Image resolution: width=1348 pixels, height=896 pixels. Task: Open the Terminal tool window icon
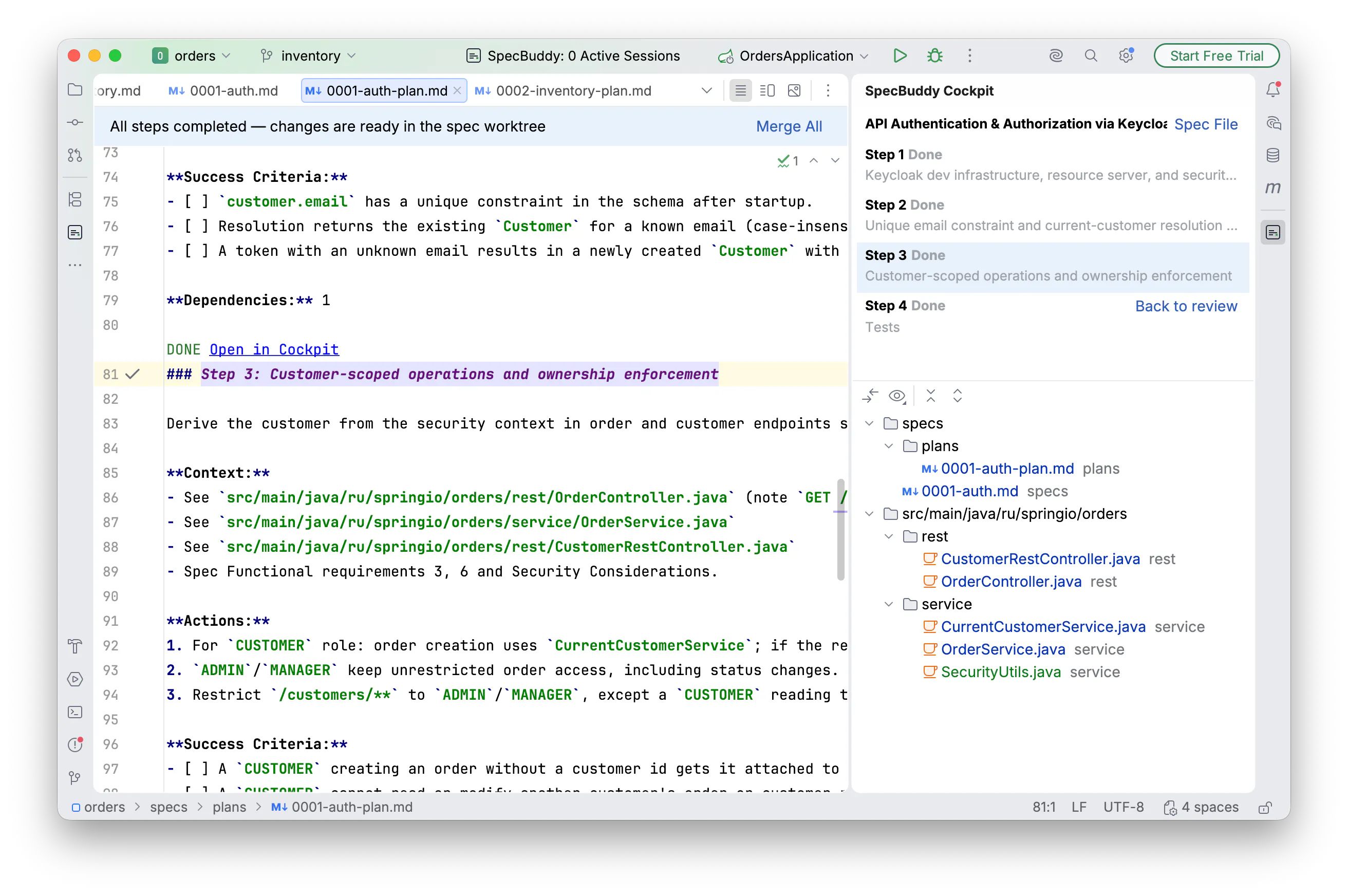[75, 712]
